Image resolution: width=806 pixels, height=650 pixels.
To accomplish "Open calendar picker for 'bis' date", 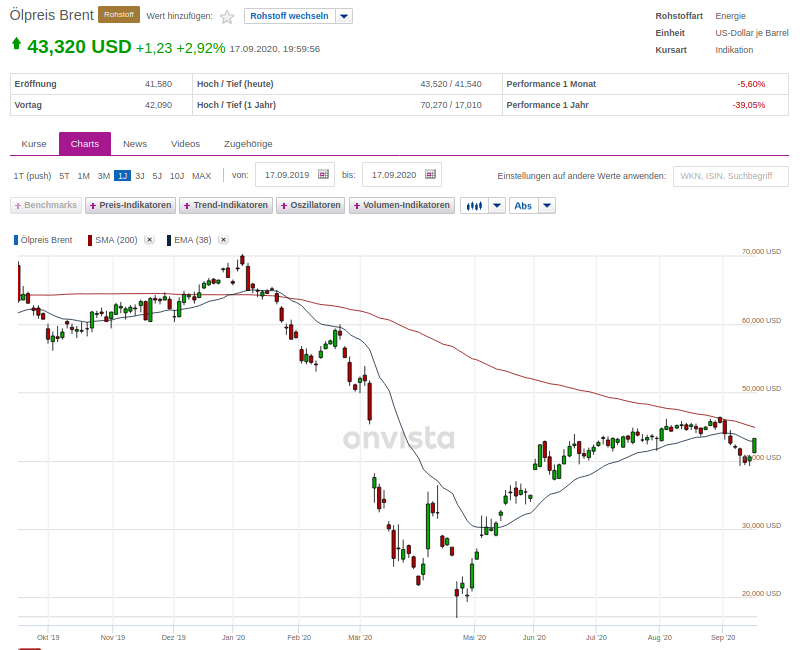I will click(x=430, y=175).
